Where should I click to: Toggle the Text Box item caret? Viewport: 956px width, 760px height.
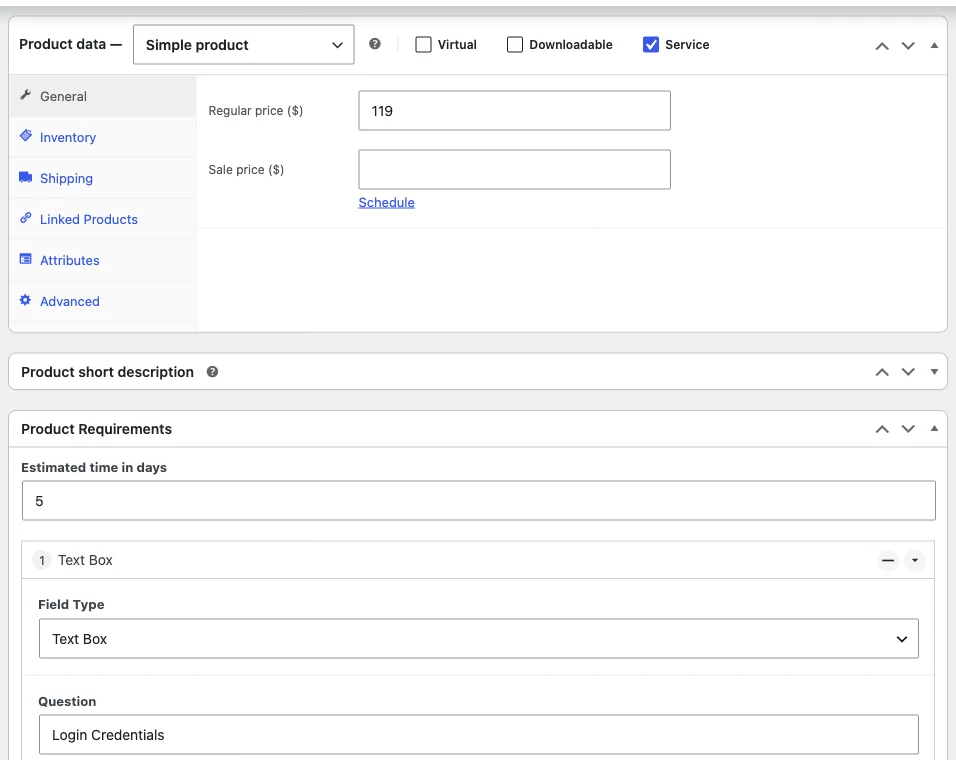click(915, 560)
